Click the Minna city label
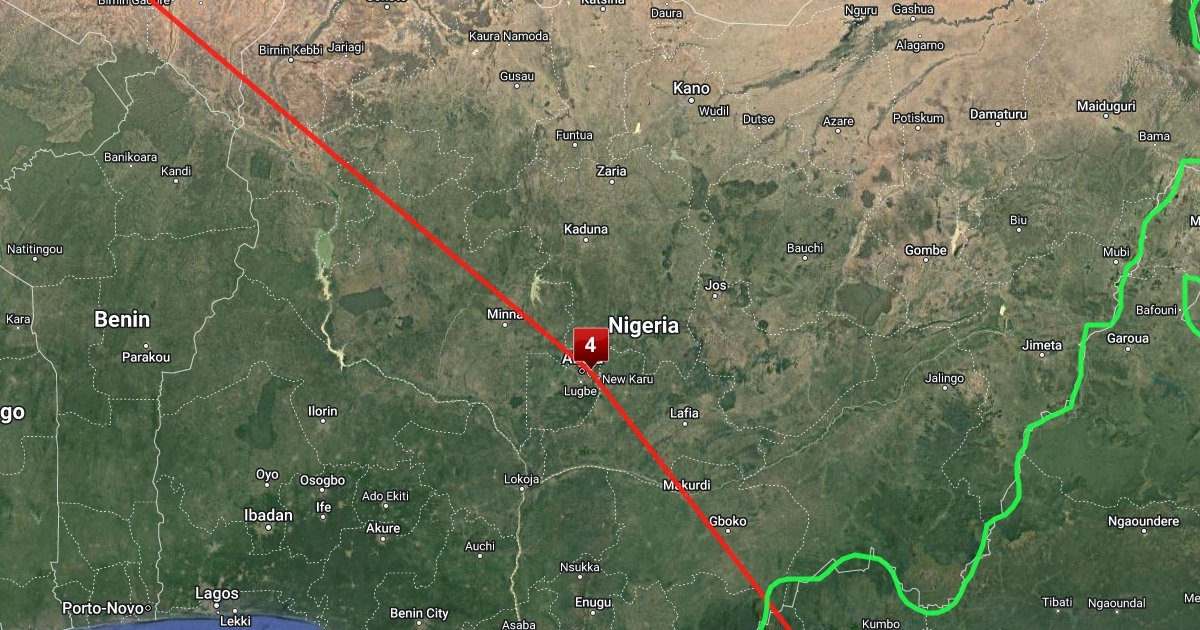1200x630 pixels. tap(505, 314)
